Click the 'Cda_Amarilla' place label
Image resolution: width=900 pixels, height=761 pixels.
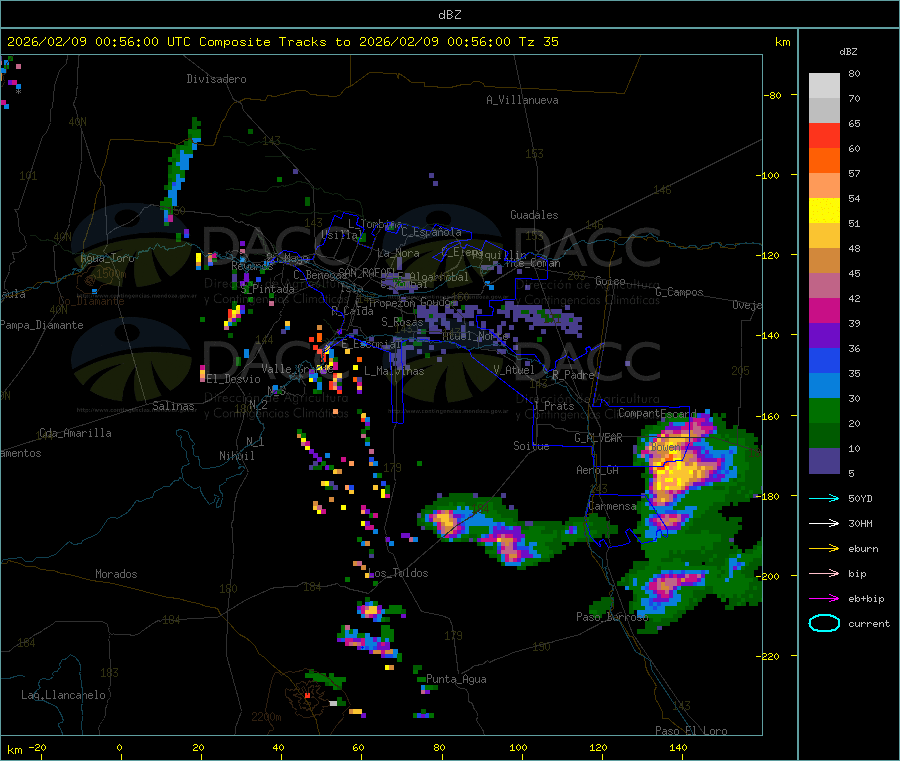(x=75, y=433)
